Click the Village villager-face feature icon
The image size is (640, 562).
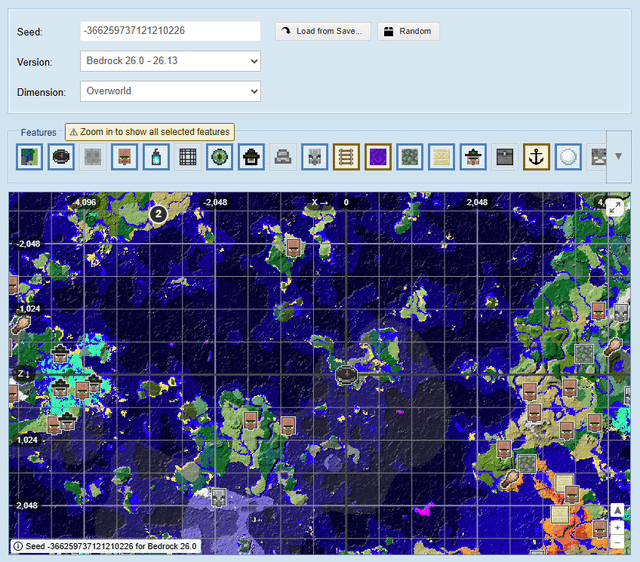124,157
